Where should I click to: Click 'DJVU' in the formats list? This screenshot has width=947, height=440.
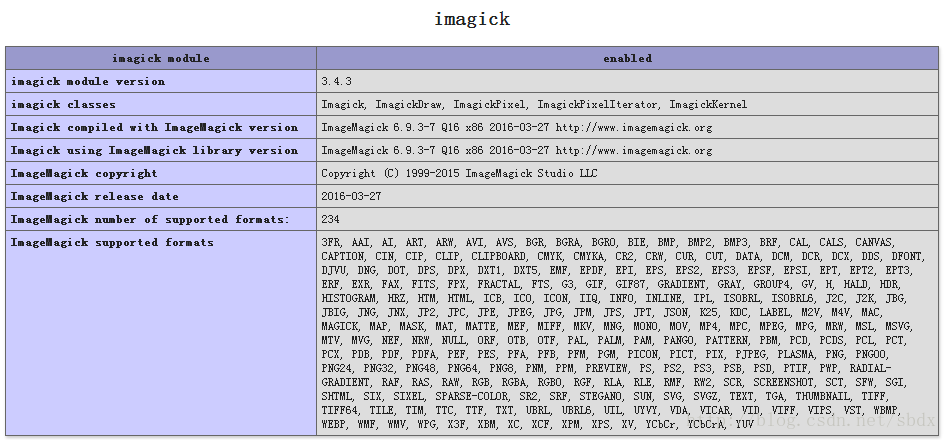[333, 270]
